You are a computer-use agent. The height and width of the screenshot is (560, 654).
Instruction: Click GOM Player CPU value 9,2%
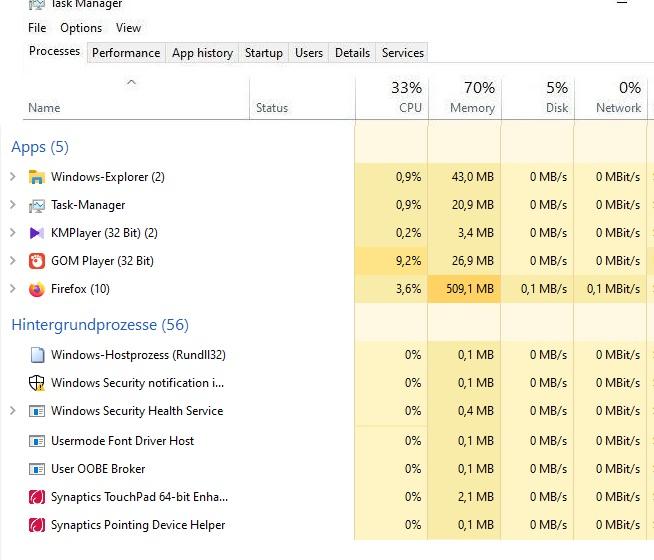pos(408,261)
